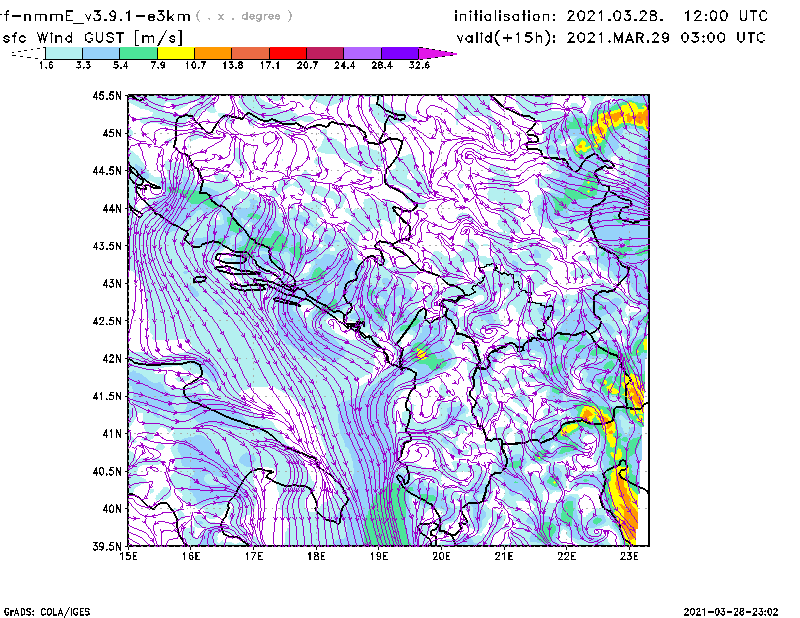Click the small yellow gust spot near 42N
800x618 pixels.
[x=422, y=353]
